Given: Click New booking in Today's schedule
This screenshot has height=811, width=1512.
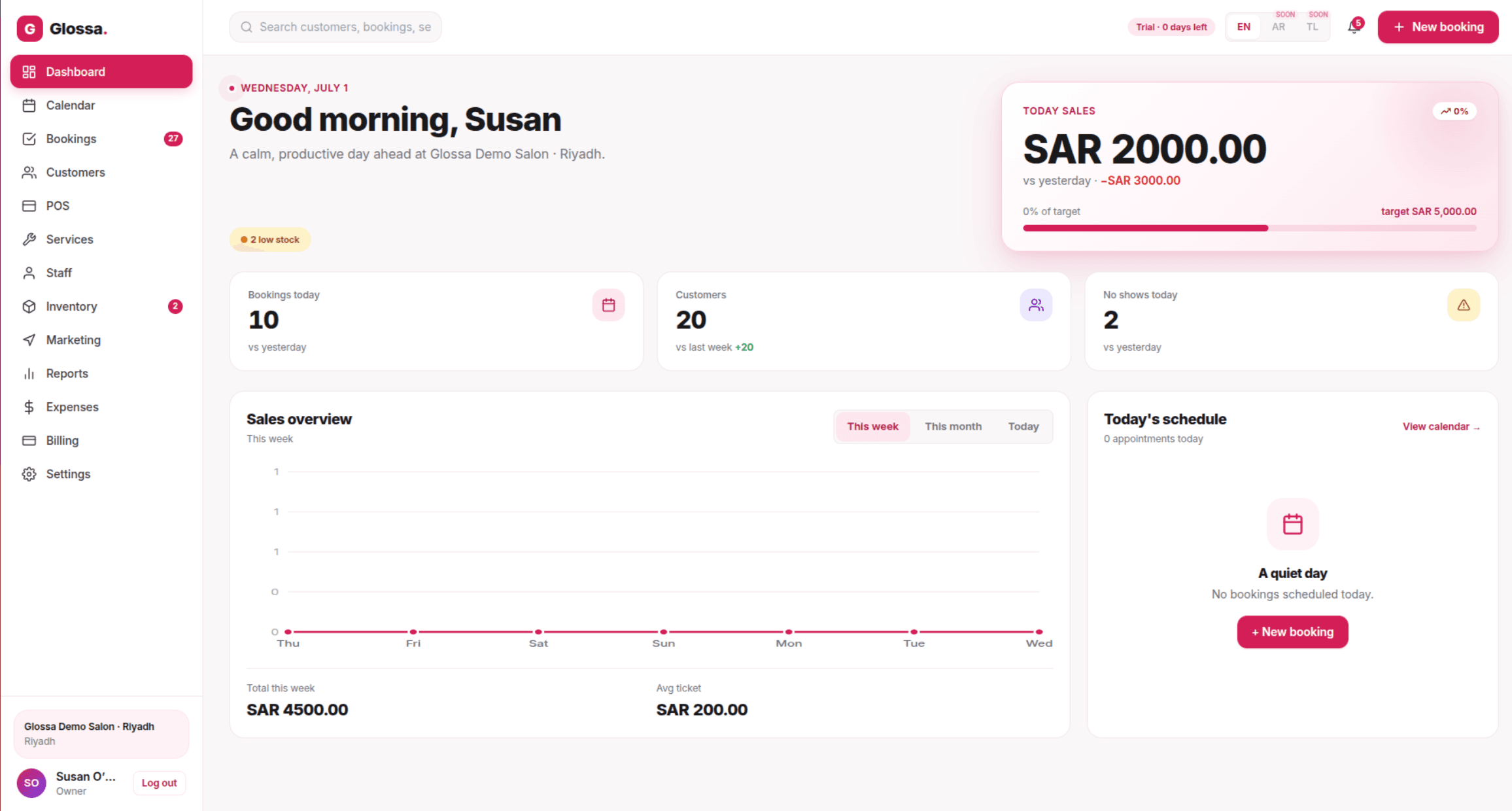Looking at the screenshot, I should pyautogui.click(x=1292, y=632).
